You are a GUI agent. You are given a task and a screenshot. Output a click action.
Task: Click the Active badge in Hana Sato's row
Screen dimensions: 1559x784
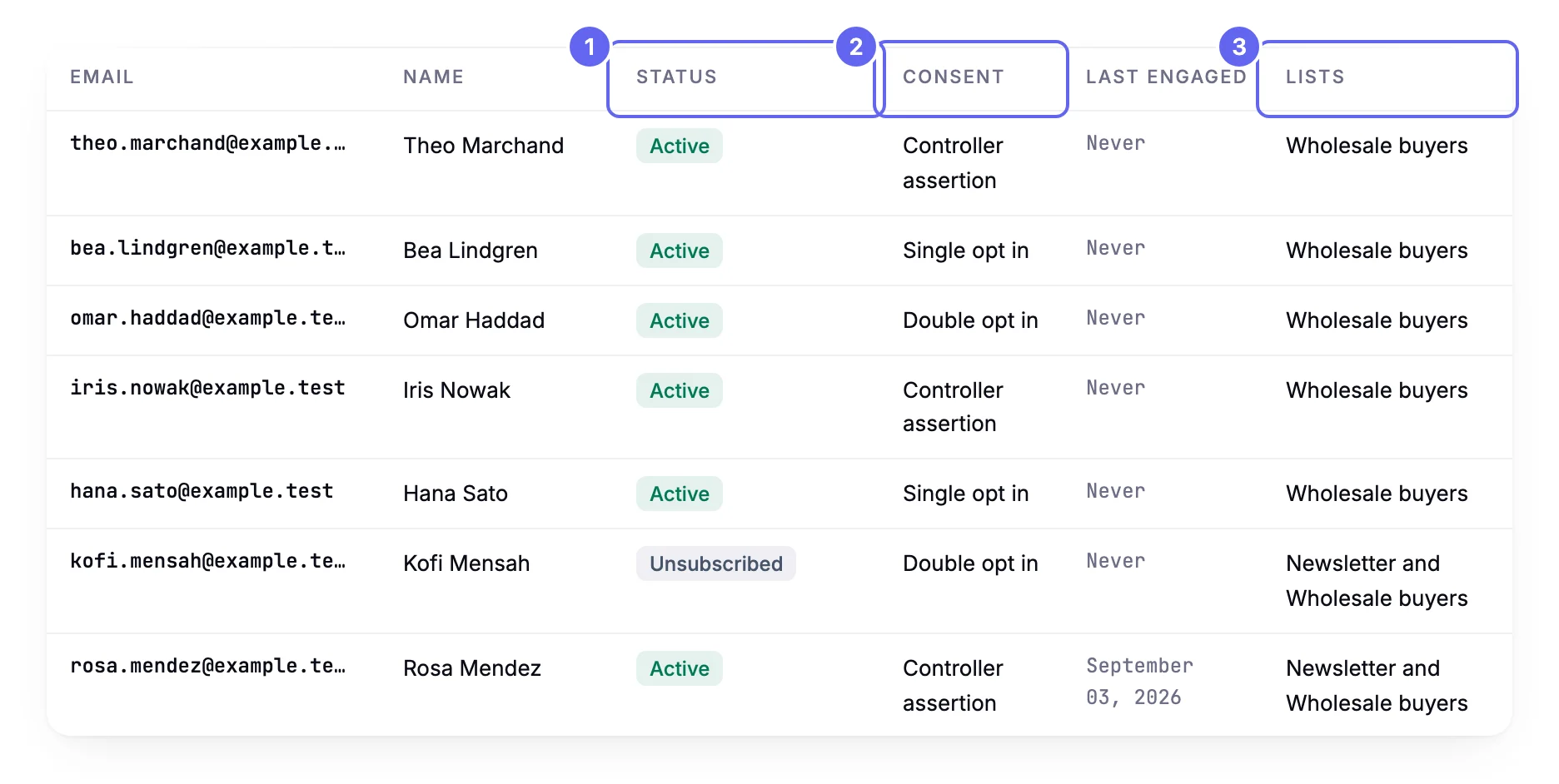click(680, 494)
